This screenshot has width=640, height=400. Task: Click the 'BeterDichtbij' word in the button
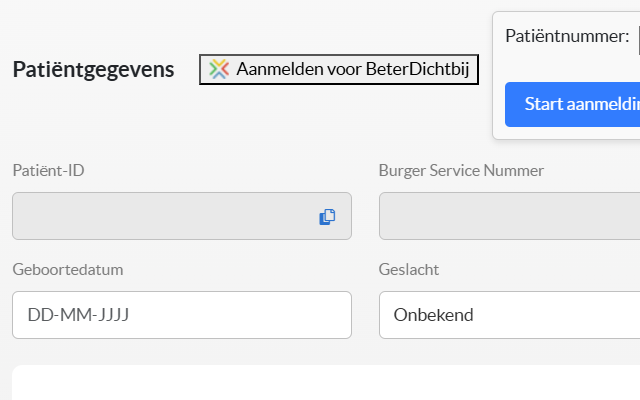point(418,69)
